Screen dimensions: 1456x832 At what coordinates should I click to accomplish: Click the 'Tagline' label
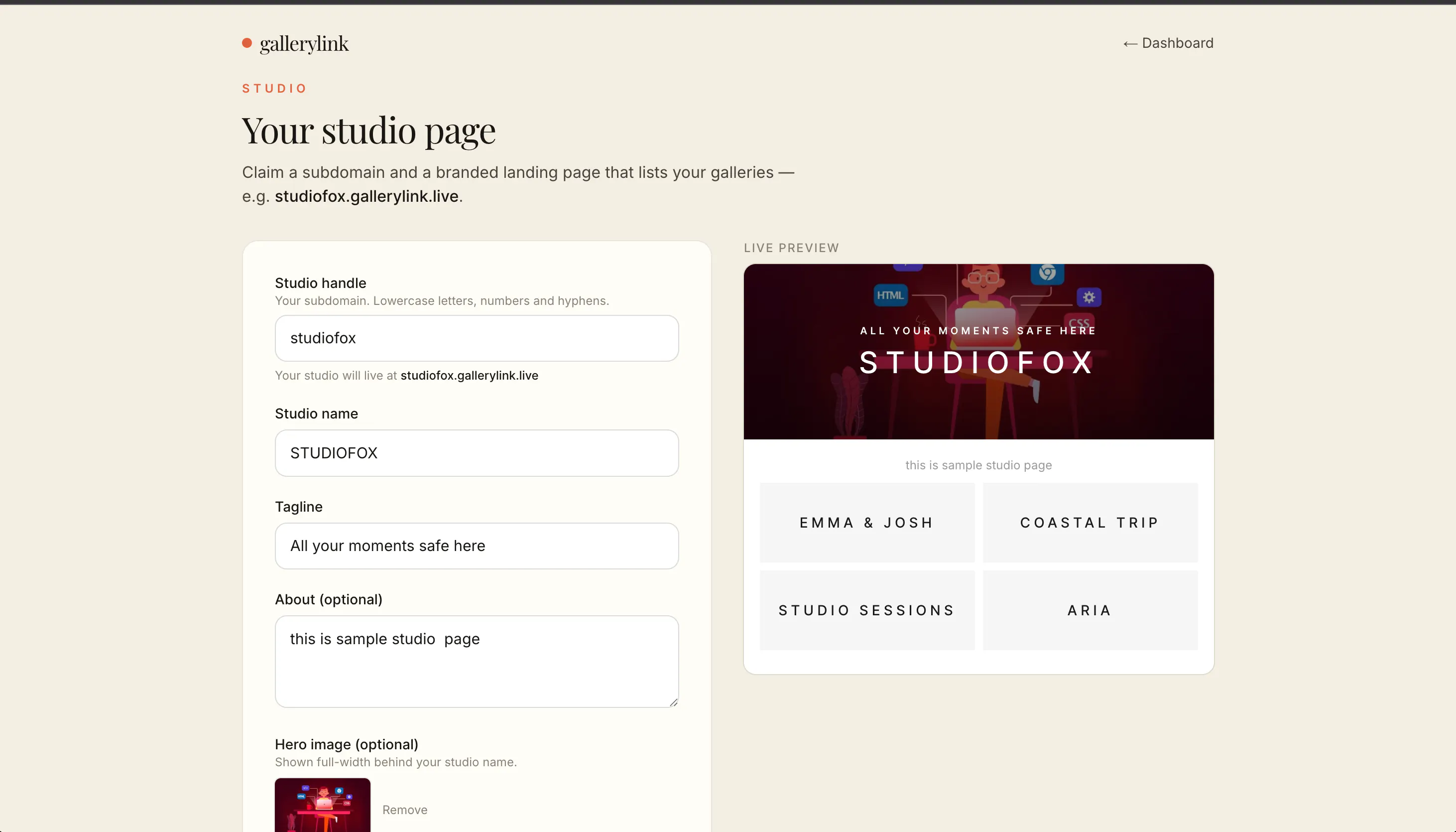(299, 507)
